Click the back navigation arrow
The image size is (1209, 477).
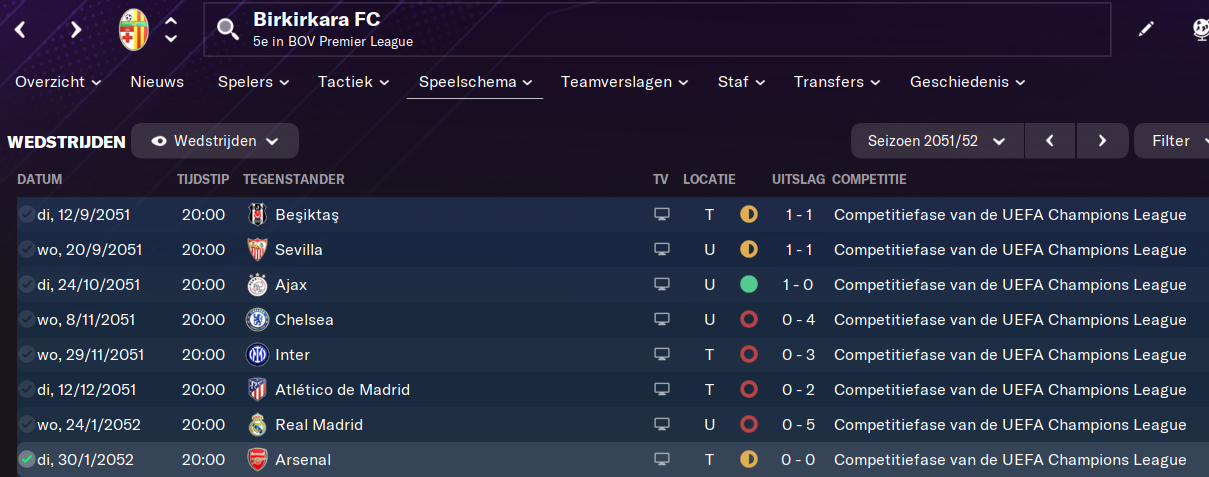coord(20,29)
